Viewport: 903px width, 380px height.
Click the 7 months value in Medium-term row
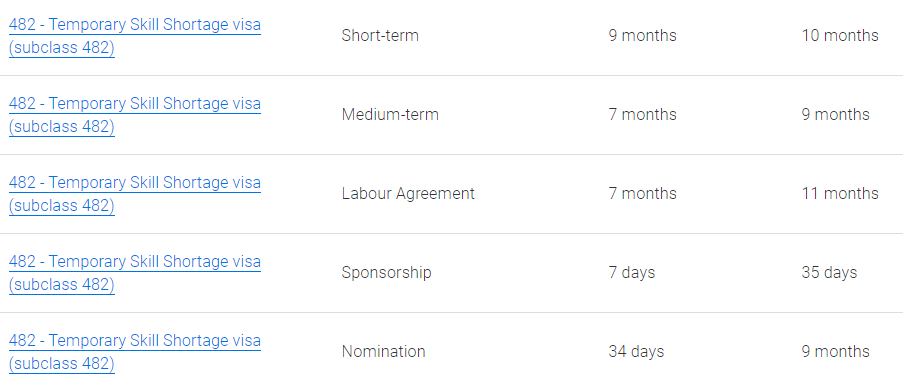[x=642, y=115]
